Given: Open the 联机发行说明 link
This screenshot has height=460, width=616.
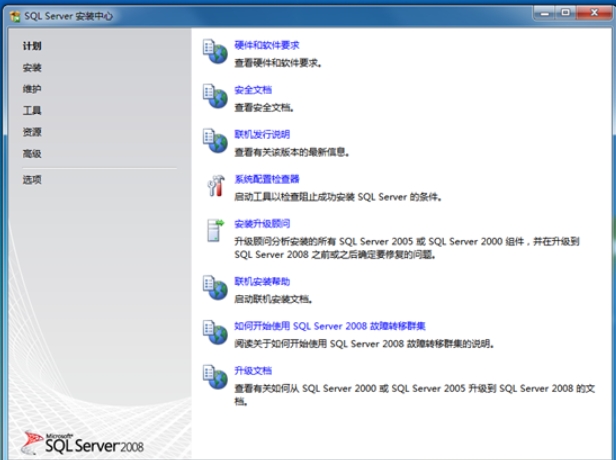Looking at the screenshot, I should 262,135.
